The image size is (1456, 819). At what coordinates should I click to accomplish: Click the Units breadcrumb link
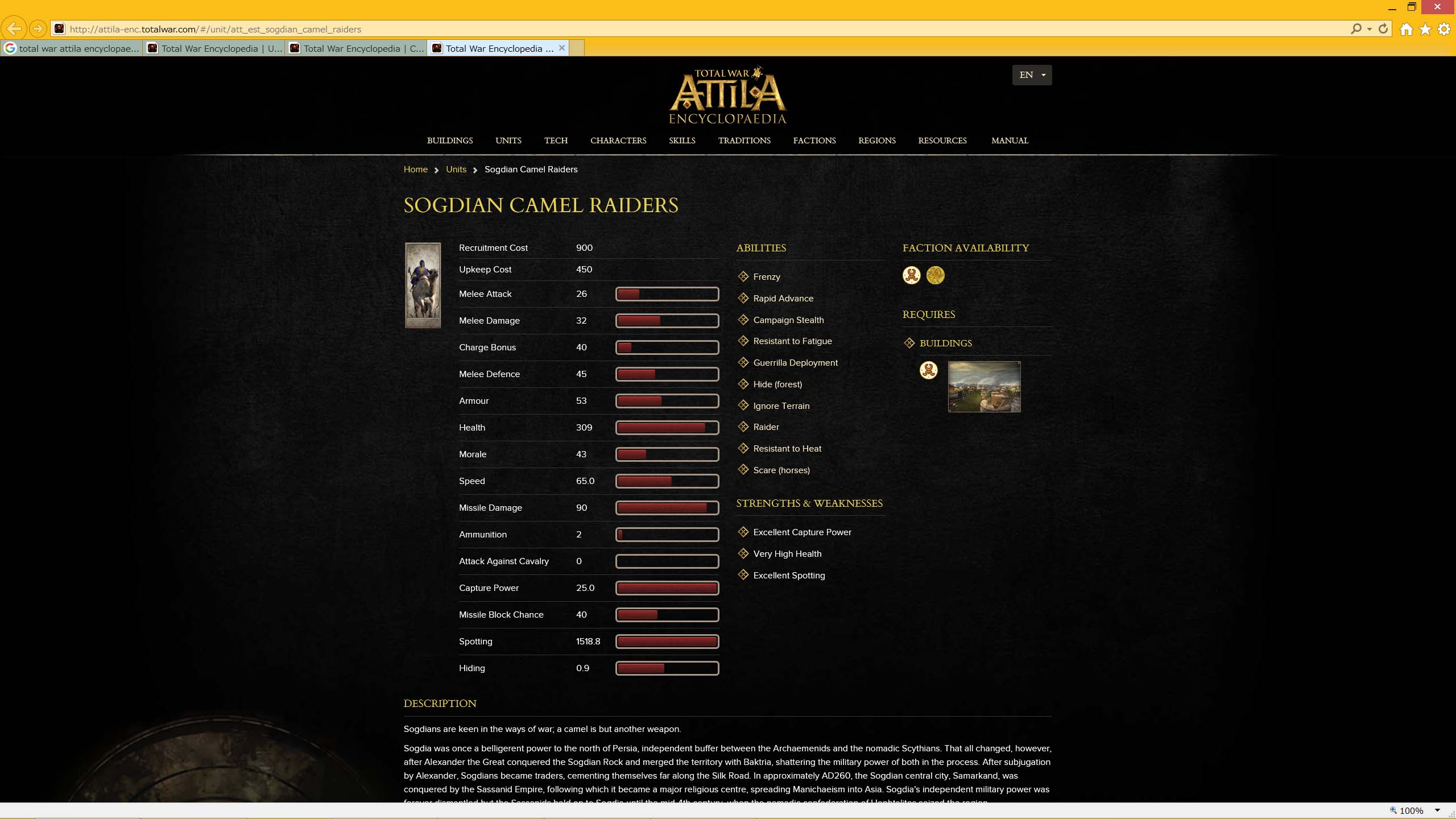456,169
